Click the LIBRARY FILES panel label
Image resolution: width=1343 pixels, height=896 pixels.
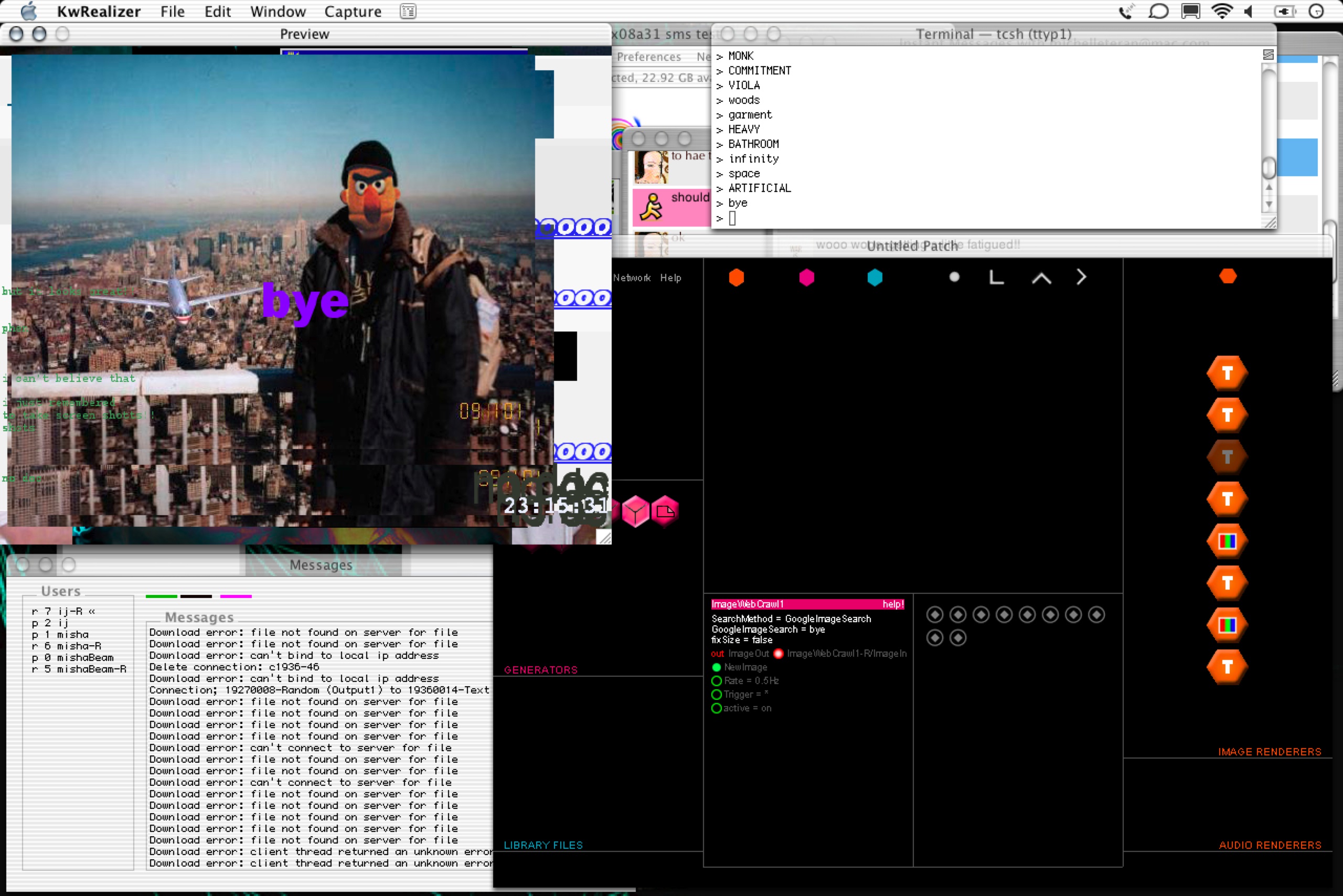[x=543, y=845]
